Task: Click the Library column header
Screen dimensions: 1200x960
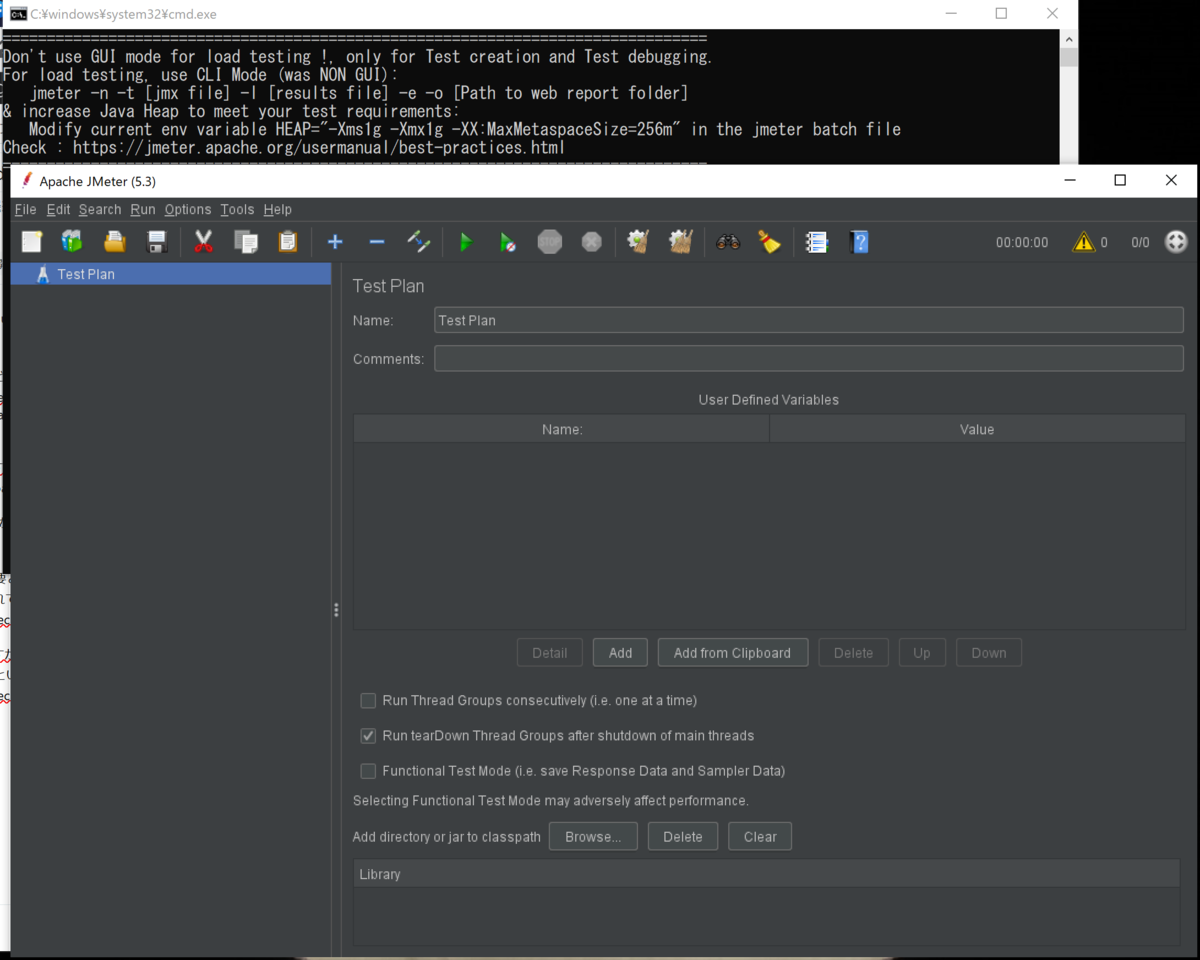Action: [766, 874]
